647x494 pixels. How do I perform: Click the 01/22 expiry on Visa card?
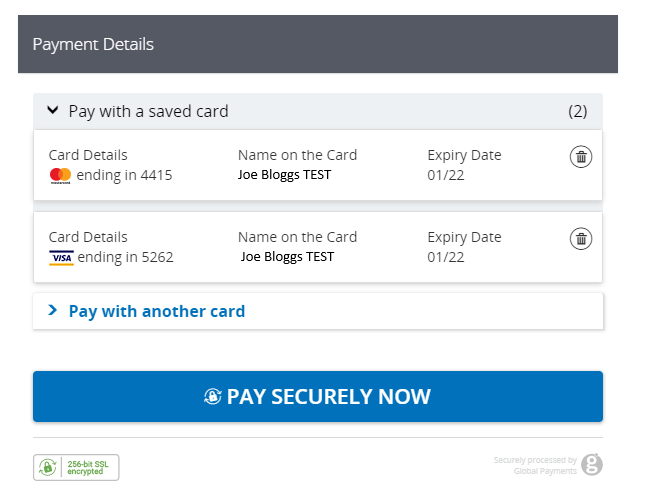point(446,257)
